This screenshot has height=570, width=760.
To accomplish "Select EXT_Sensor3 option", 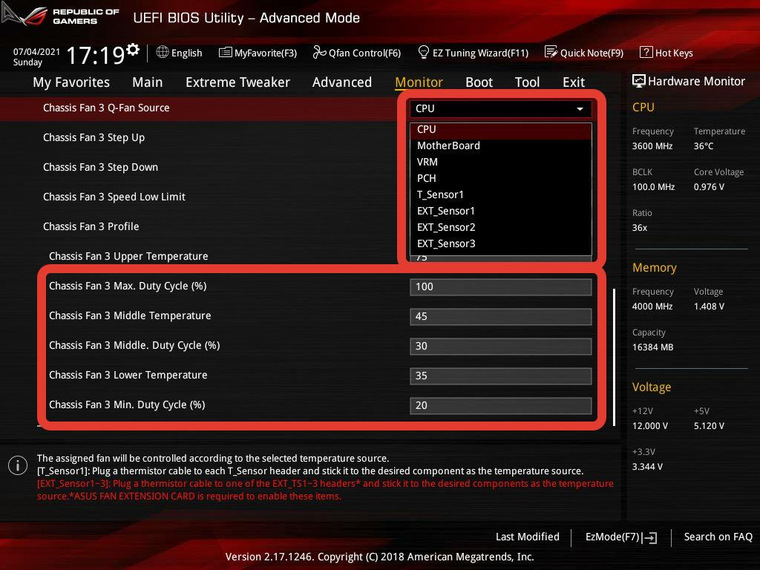I will 501,244.
